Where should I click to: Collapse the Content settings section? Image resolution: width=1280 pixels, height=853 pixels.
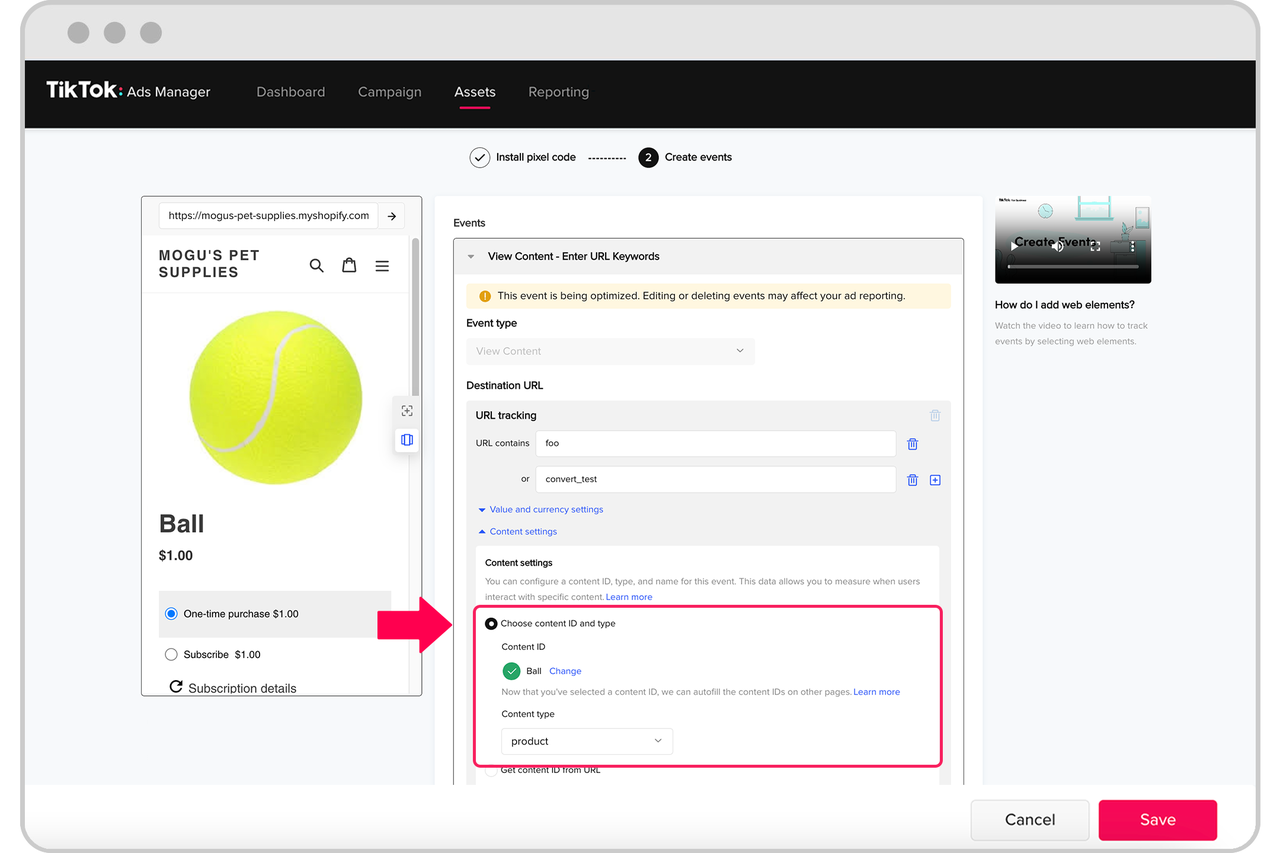click(x=523, y=532)
